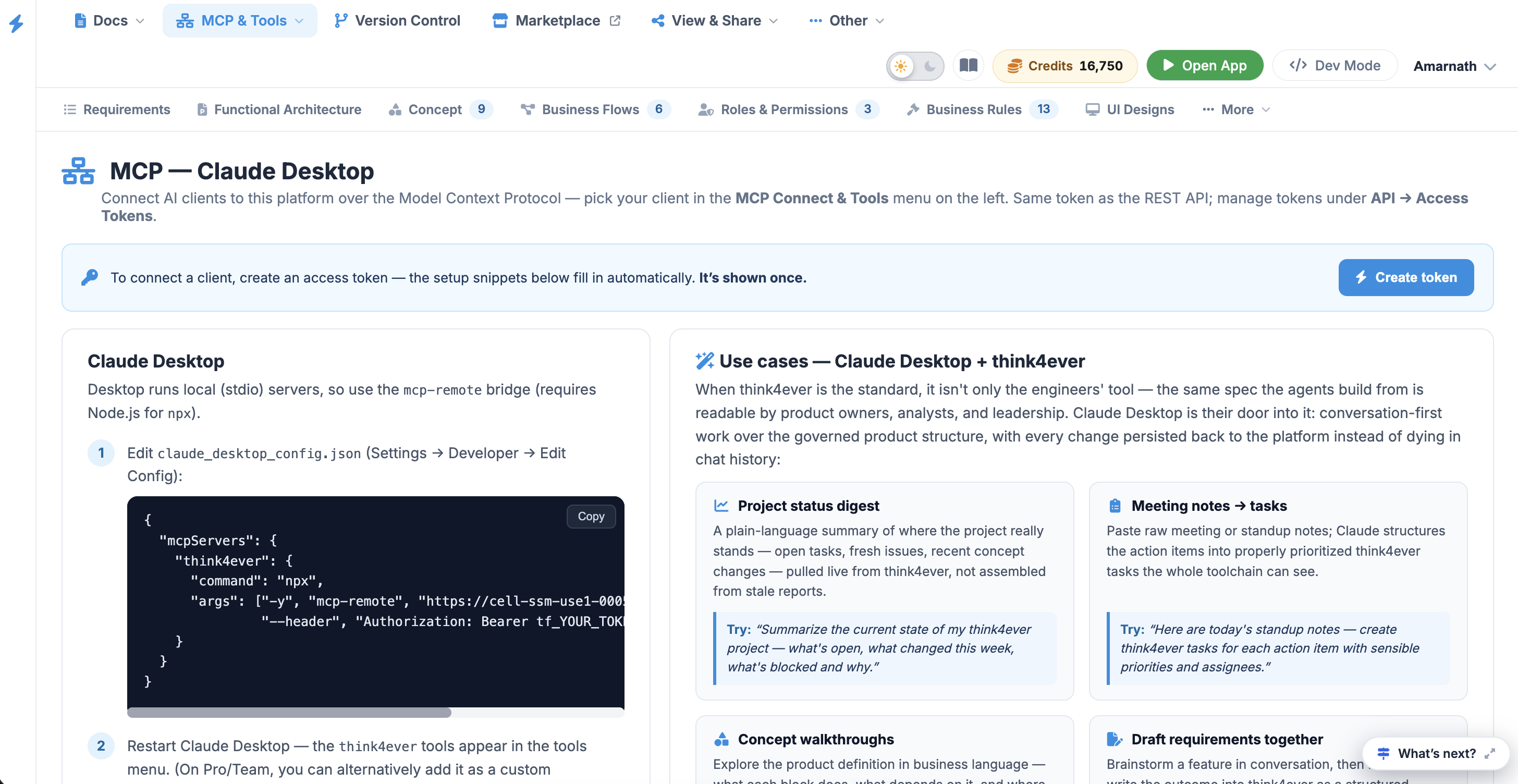Enable Dev Mode
The image size is (1518, 784).
1335,66
